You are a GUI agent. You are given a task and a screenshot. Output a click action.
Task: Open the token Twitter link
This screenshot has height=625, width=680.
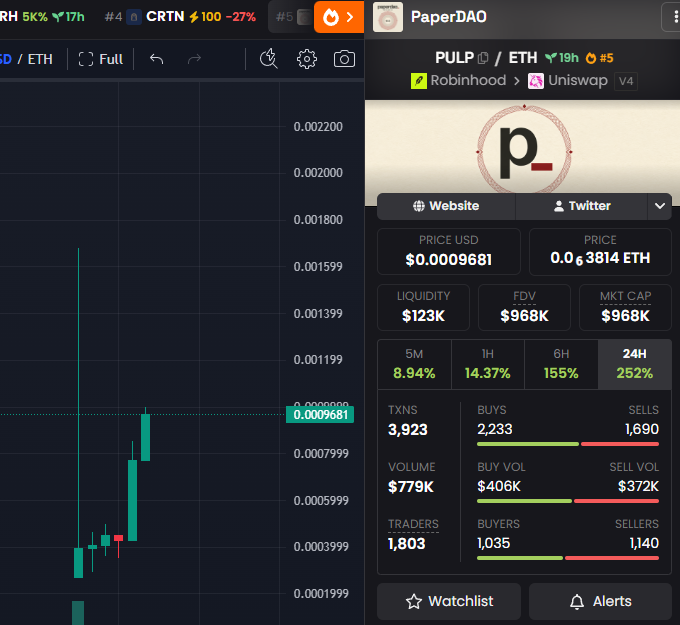(582, 206)
